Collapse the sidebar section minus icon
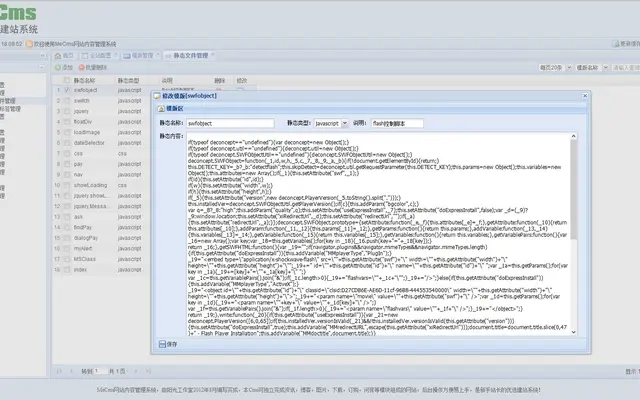Viewport: 640px width, 400px height. coord(41,67)
